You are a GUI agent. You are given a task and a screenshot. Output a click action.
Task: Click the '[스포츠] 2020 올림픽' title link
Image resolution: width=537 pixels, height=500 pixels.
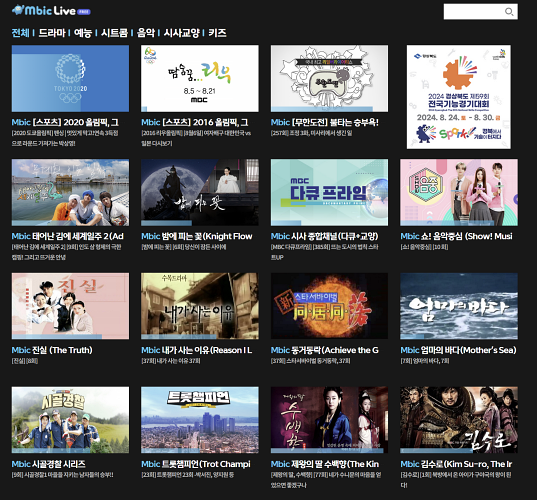tap(65, 122)
